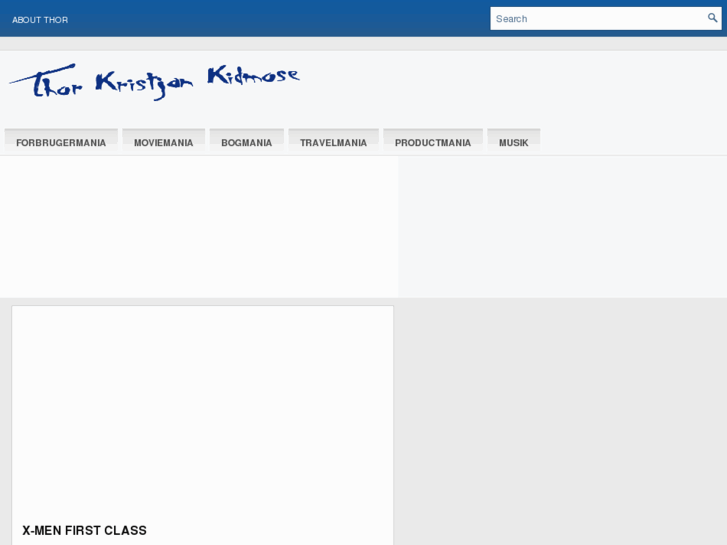This screenshot has height=545, width=727.
Task: Switch to the PRODUCTMANIA tab
Action: coord(433,141)
